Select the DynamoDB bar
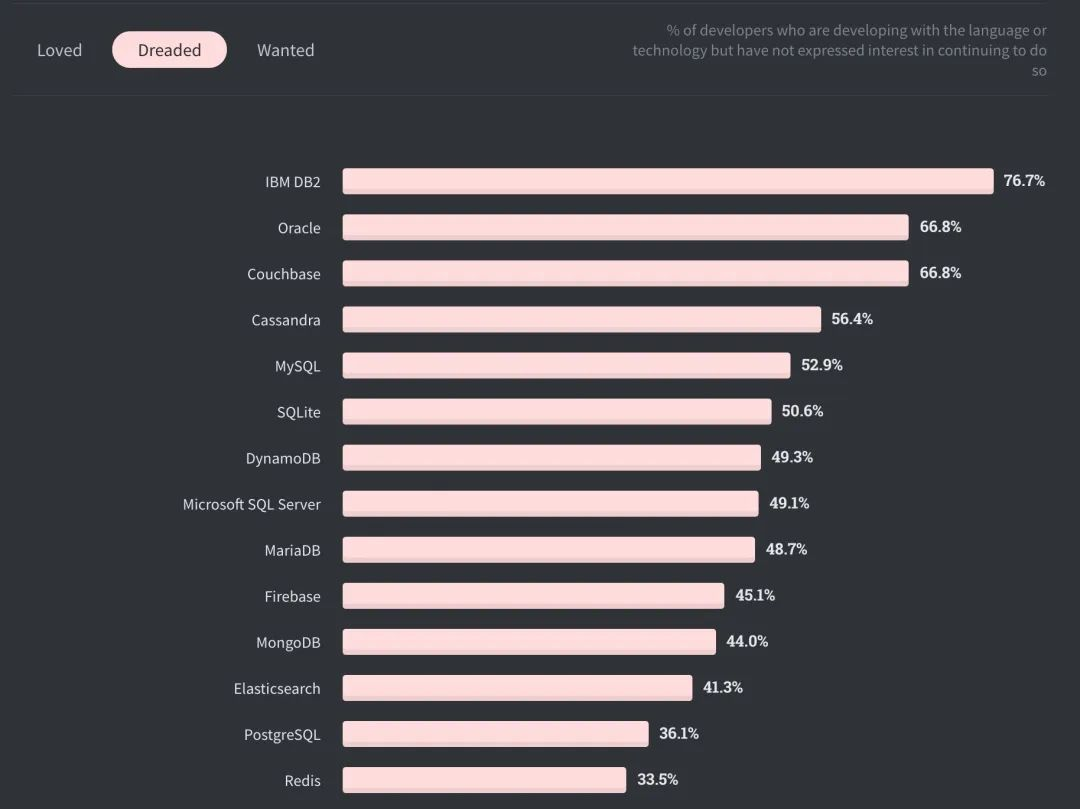 click(x=552, y=458)
